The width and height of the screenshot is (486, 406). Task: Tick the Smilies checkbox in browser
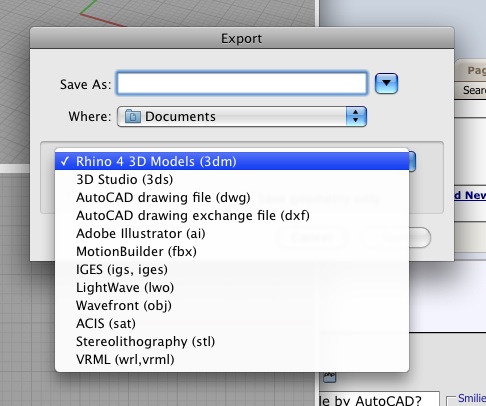[x=451, y=400]
